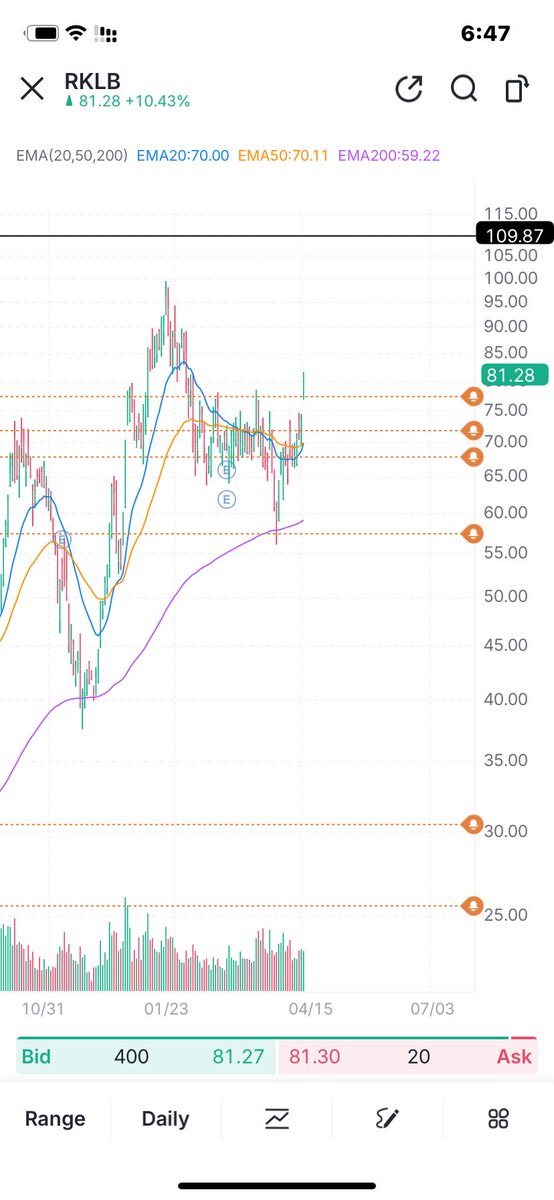The height and width of the screenshot is (1200, 554).
Task: Tap the EMA200:59.22 label
Action: point(389,156)
